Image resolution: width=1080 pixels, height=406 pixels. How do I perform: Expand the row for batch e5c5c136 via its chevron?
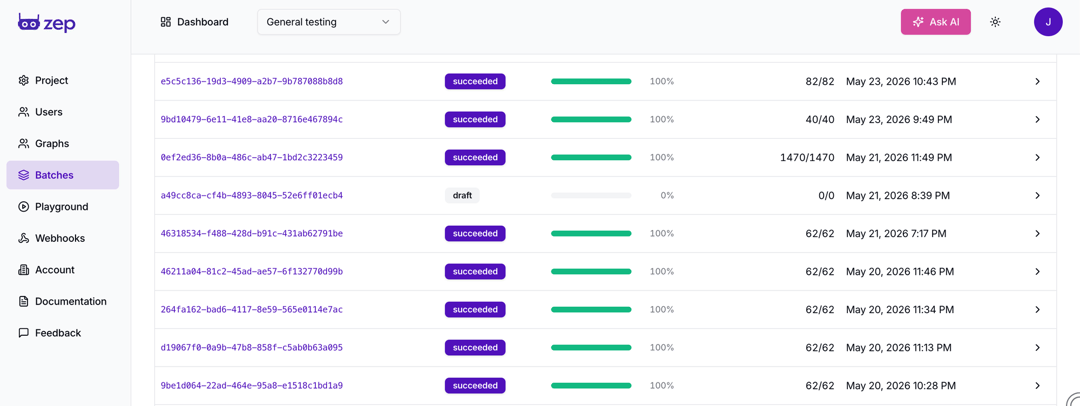point(1037,81)
